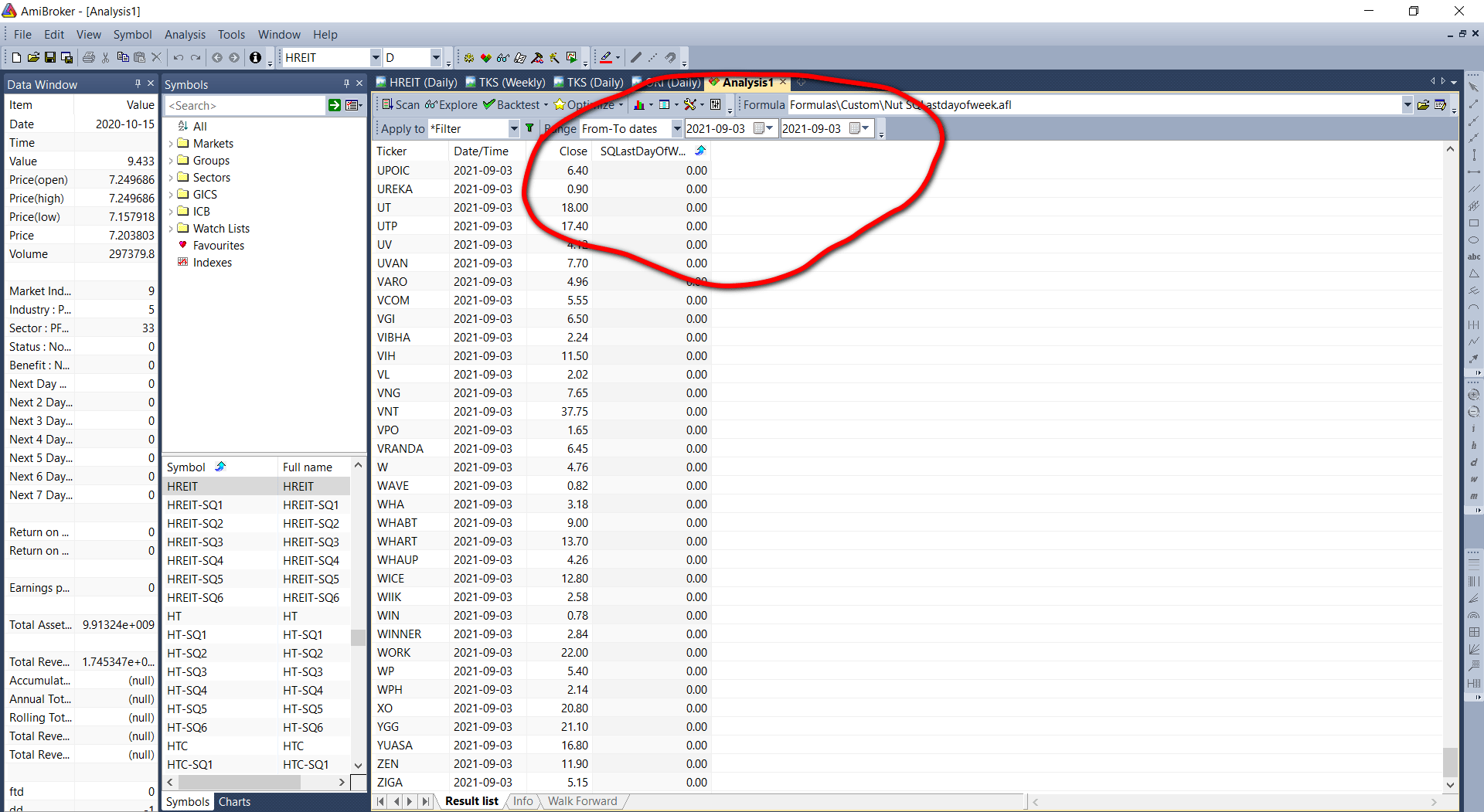Open the formula file with the folder icon
This screenshot has width=1484, height=812.
pyautogui.click(x=1423, y=105)
